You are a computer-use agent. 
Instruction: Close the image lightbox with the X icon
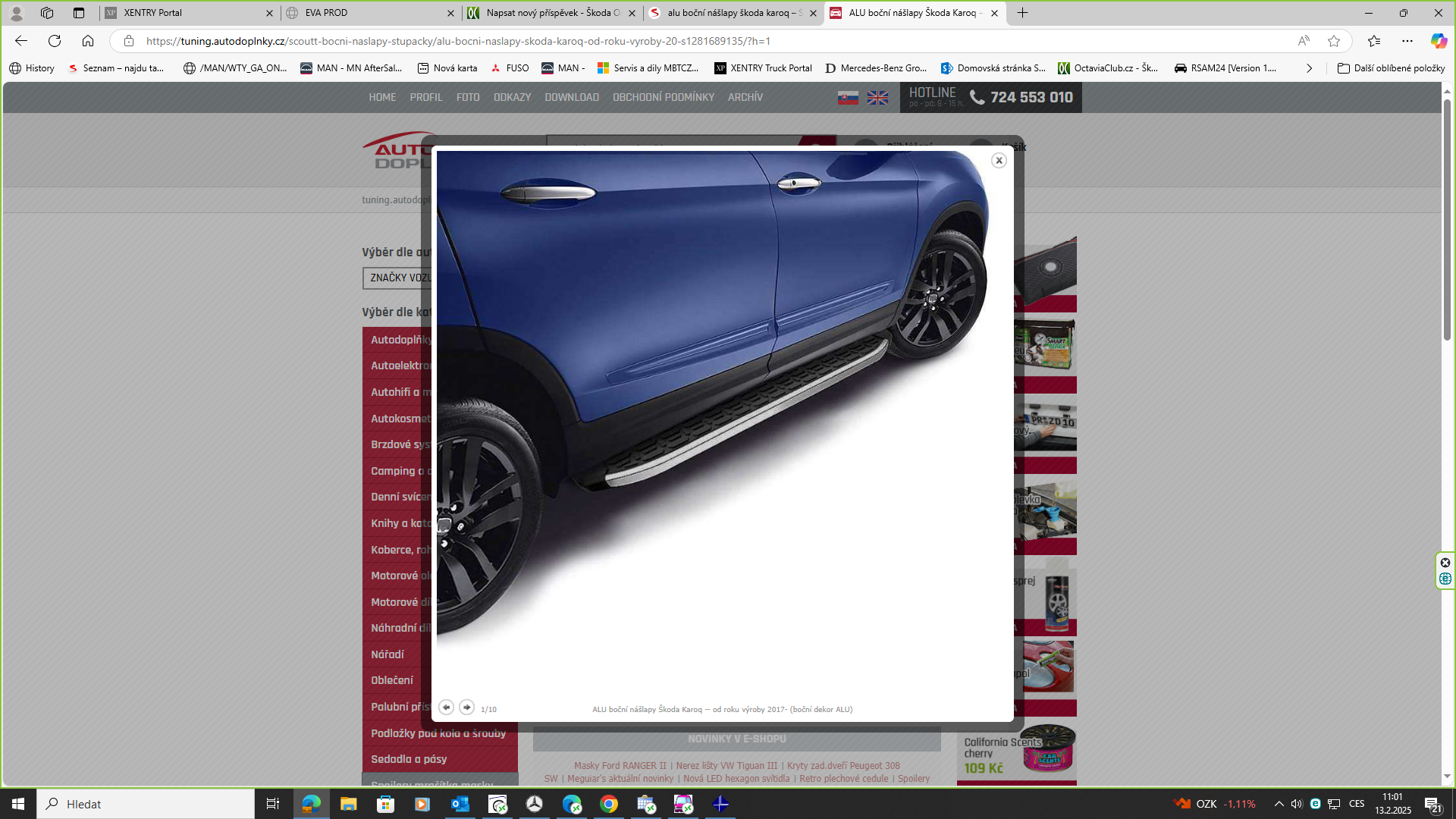(x=999, y=160)
